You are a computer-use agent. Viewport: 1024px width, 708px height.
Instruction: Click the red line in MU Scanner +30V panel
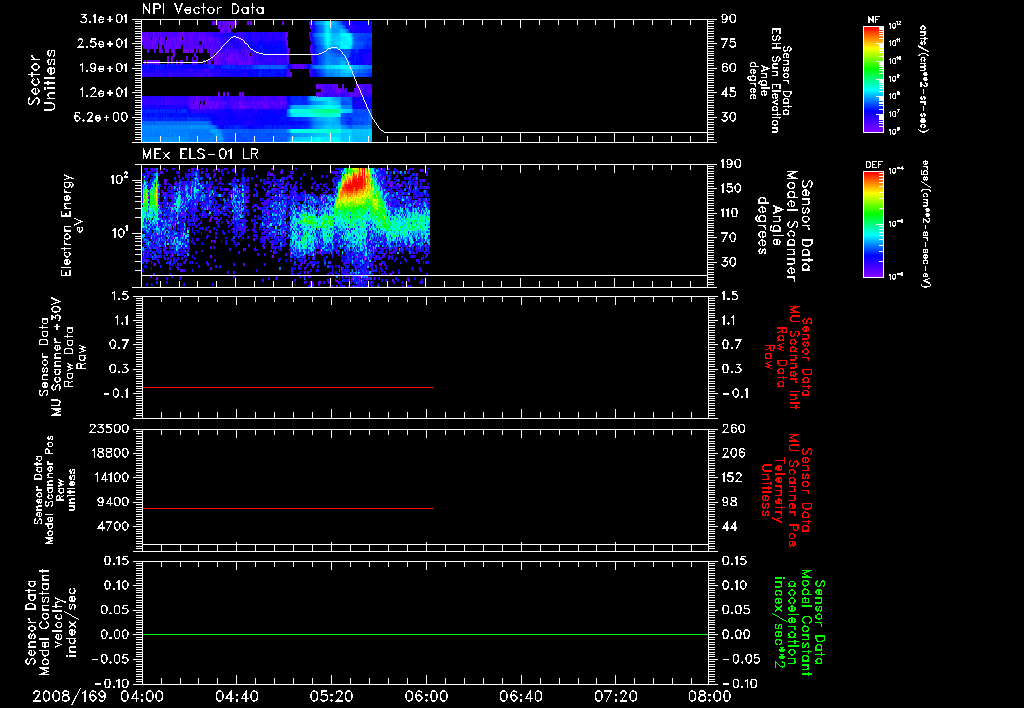[287, 387]
